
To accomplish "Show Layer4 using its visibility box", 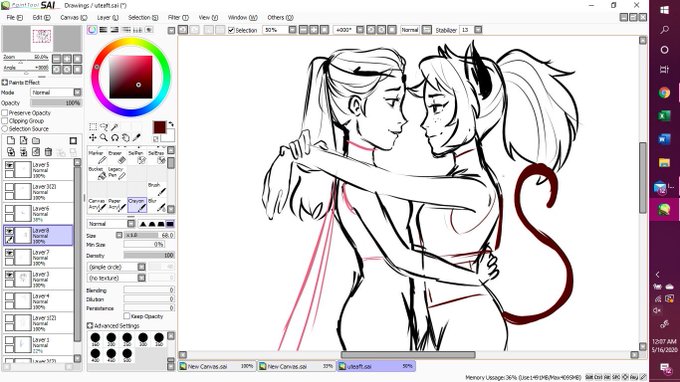I will click(x=9, y=296).
